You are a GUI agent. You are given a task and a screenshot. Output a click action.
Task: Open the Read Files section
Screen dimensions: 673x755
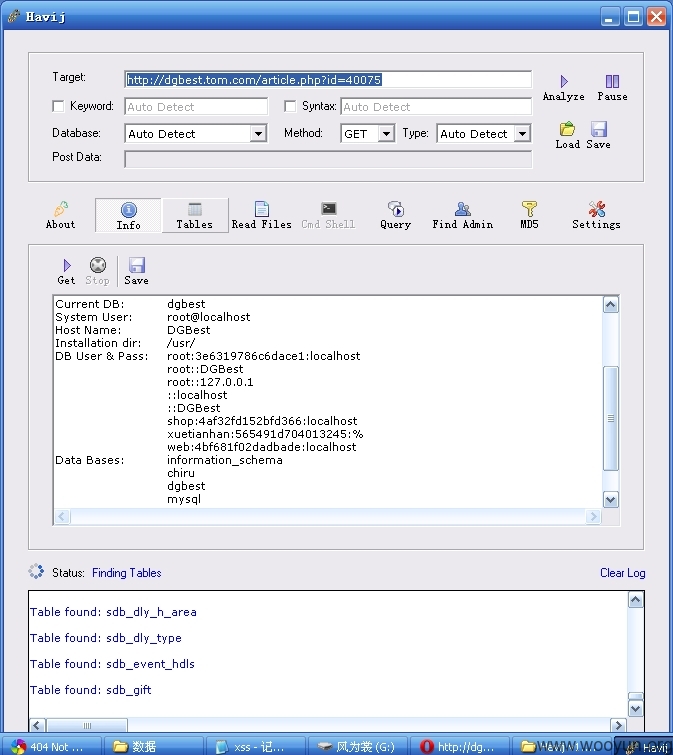coord(261,215)
